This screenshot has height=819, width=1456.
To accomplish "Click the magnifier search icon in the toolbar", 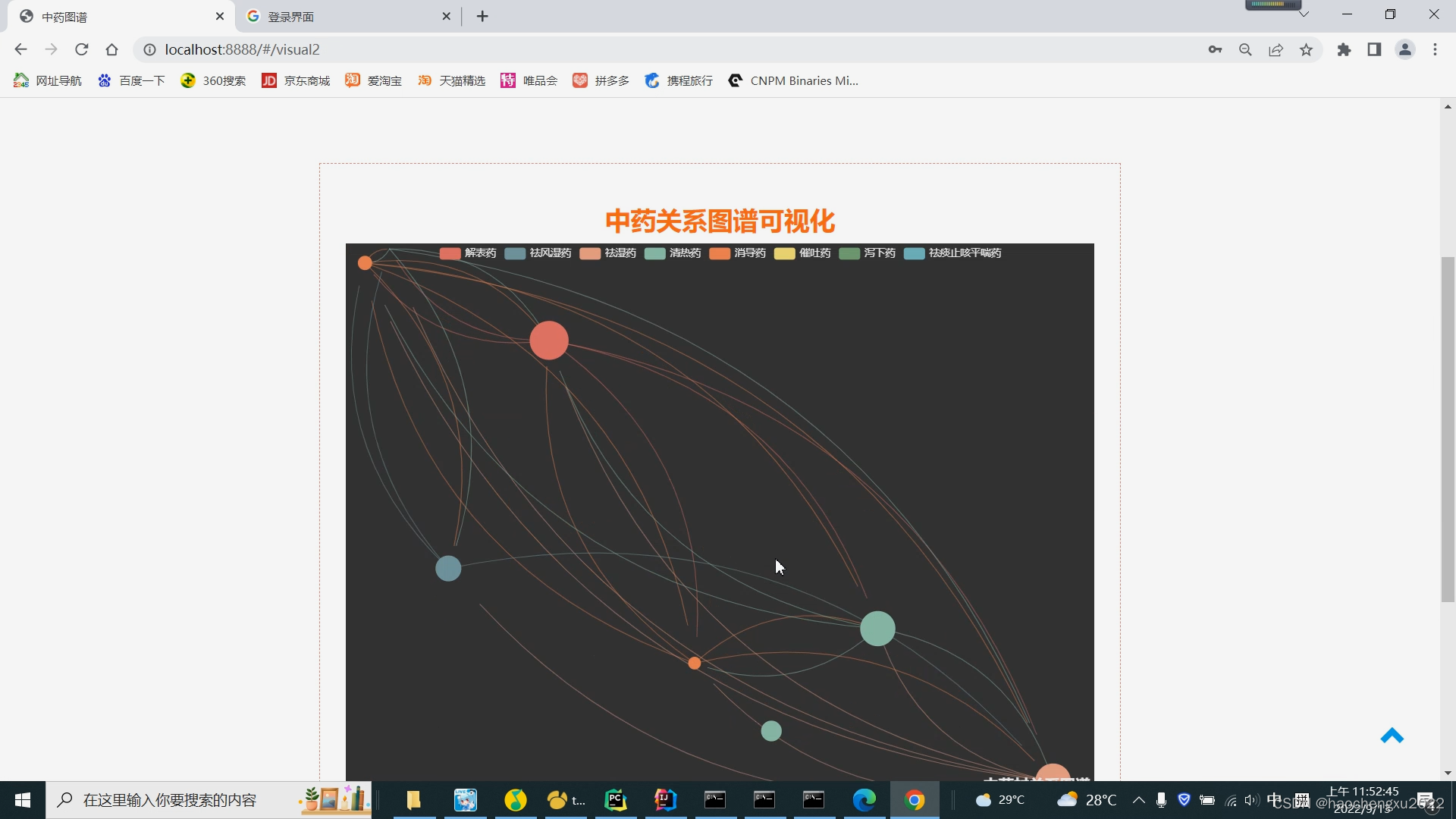I will tap(1245, 49).
